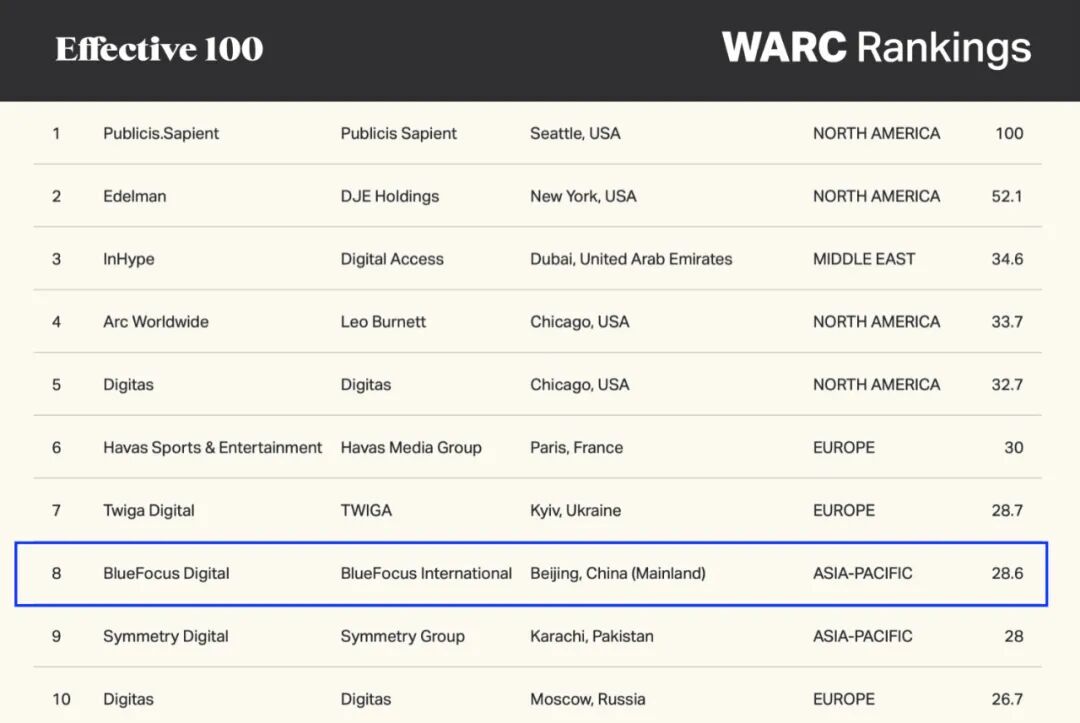Click location Beijing, China (Mainland)

[618, 574]
